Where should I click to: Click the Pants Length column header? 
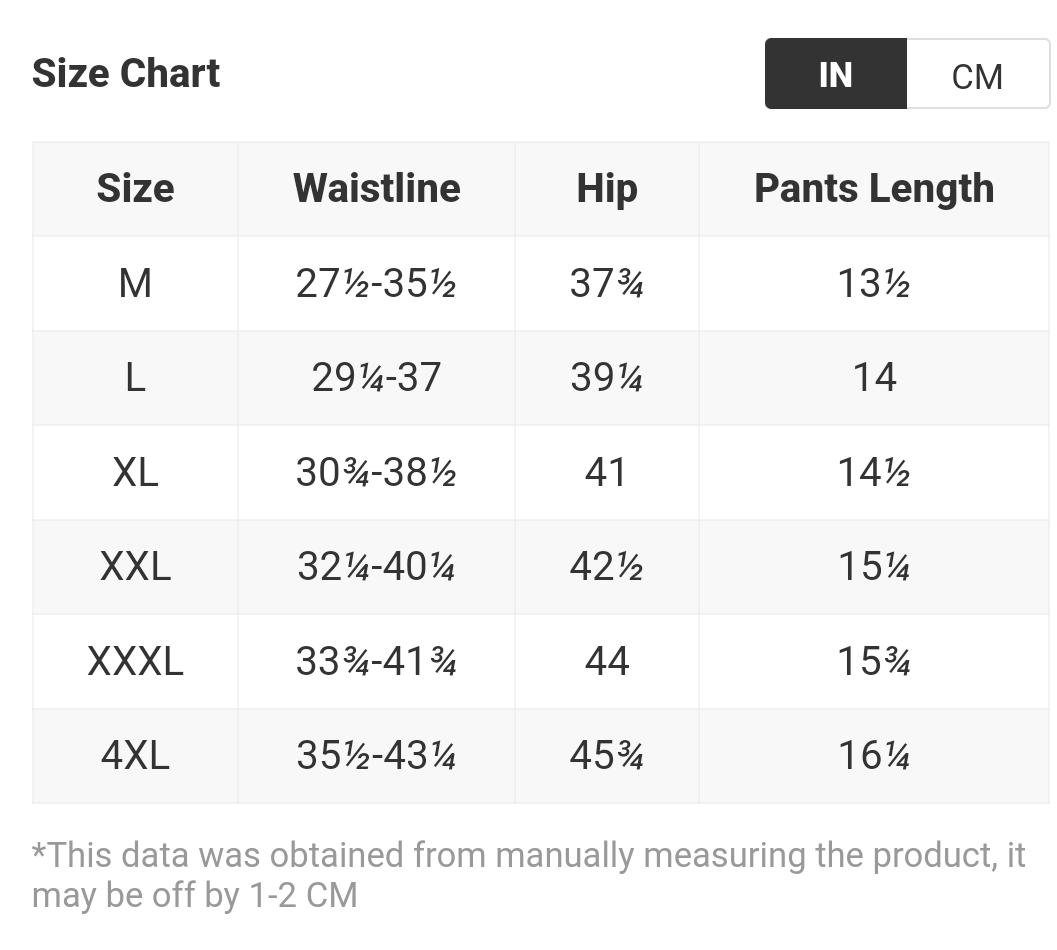[x=873, y=188]
